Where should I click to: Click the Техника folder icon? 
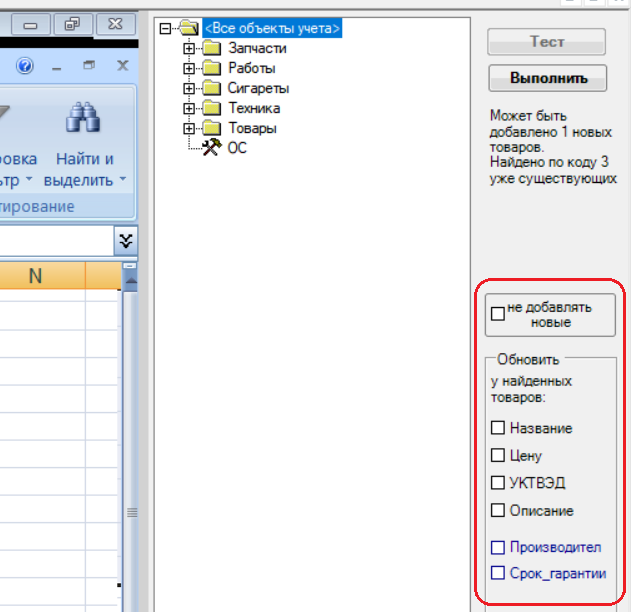(211, 108)
